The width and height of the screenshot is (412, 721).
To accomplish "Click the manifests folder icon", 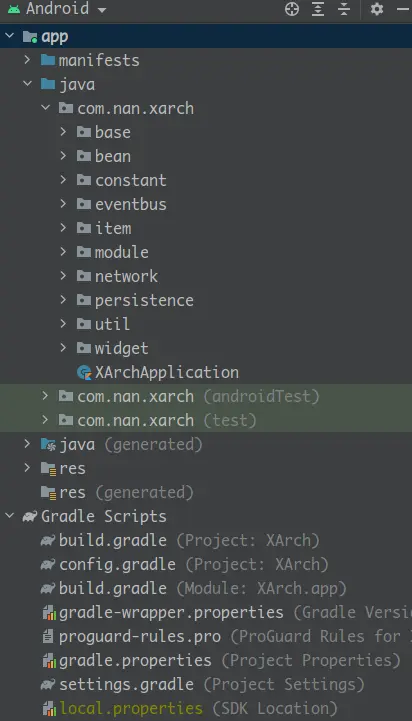I will tap(48, 60).
